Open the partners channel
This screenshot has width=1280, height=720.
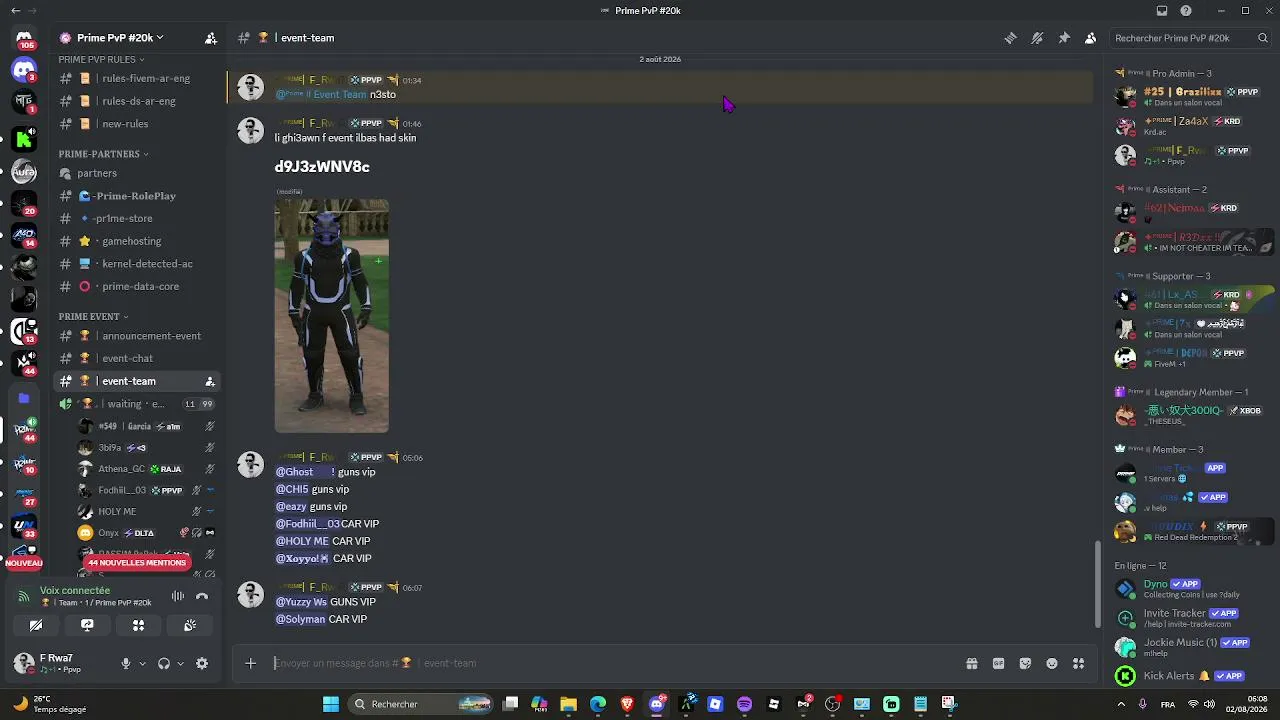pos(137,173)
